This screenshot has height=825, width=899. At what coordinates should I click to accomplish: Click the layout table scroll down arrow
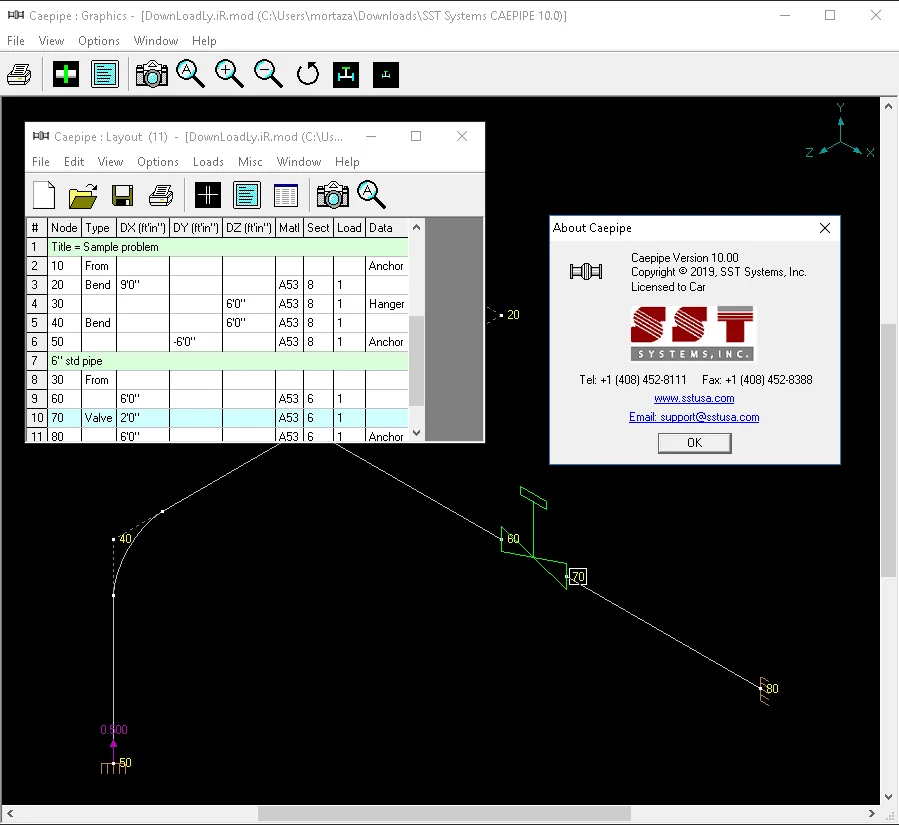coord(417,433)
